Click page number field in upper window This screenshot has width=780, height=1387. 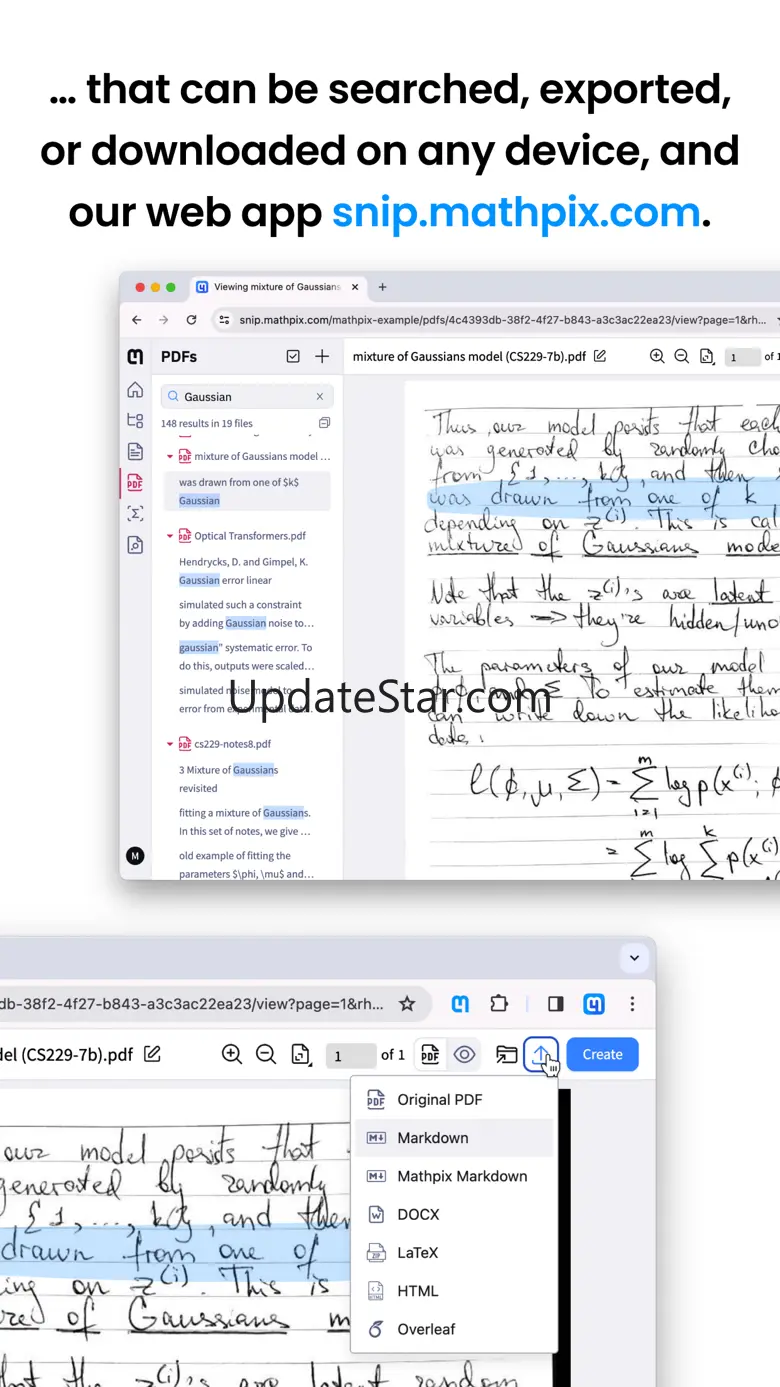pos(742,357)
